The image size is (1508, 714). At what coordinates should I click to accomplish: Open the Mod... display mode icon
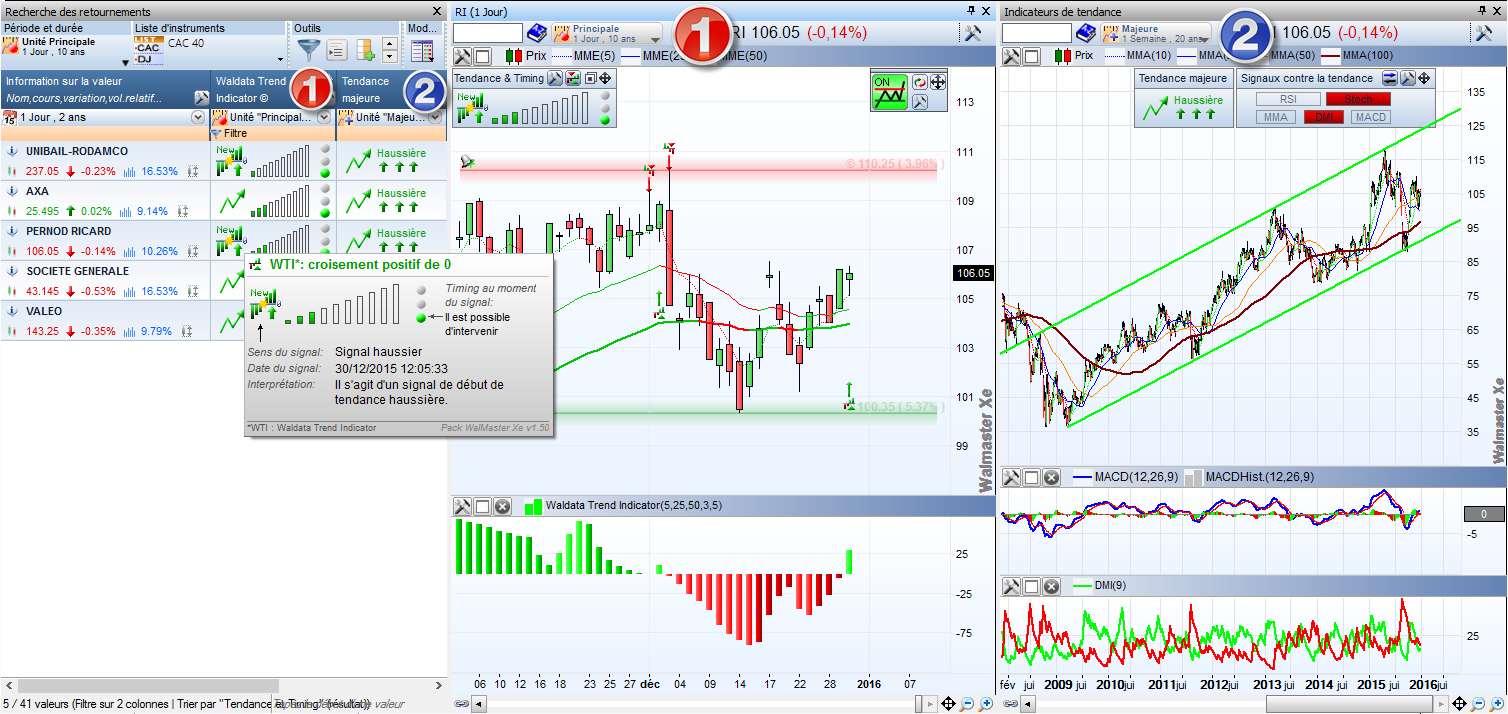click(x=422, y=51)
